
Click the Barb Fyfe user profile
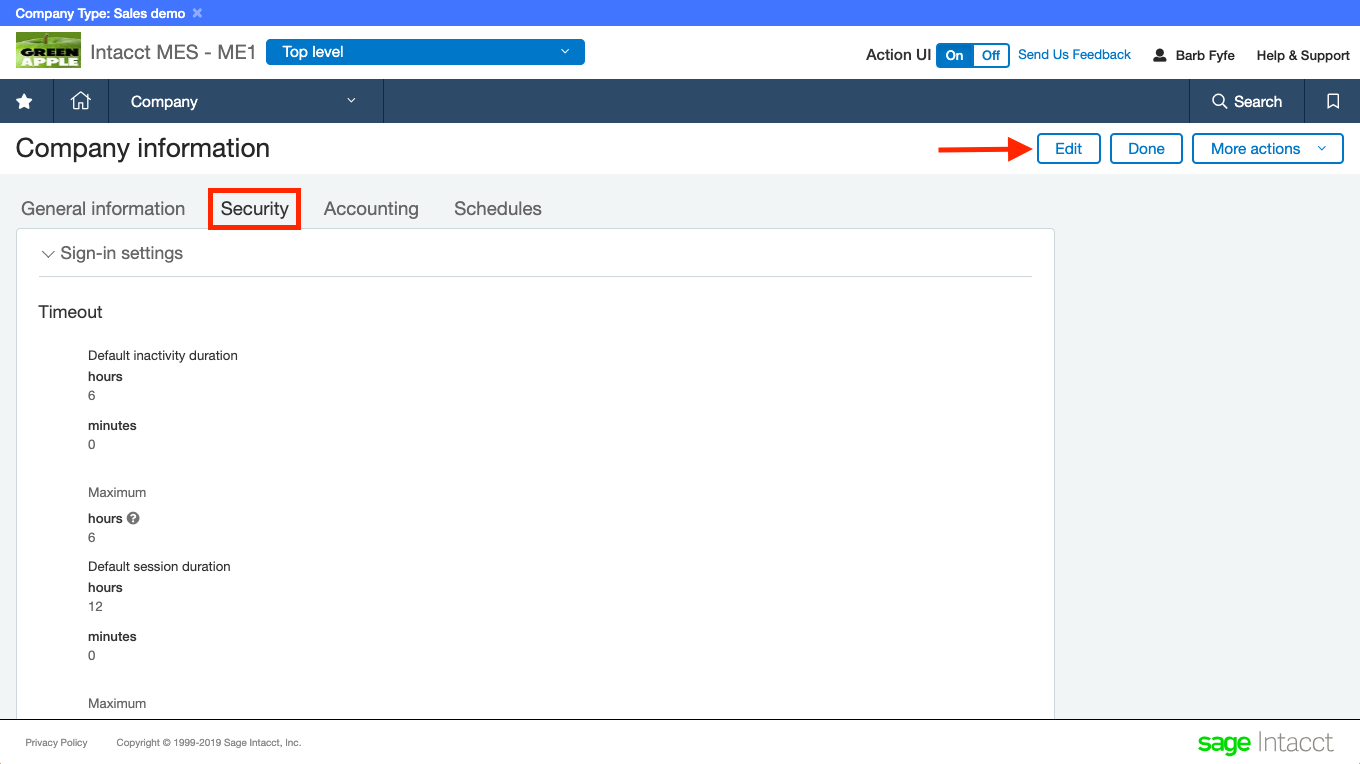point(1194,55)
